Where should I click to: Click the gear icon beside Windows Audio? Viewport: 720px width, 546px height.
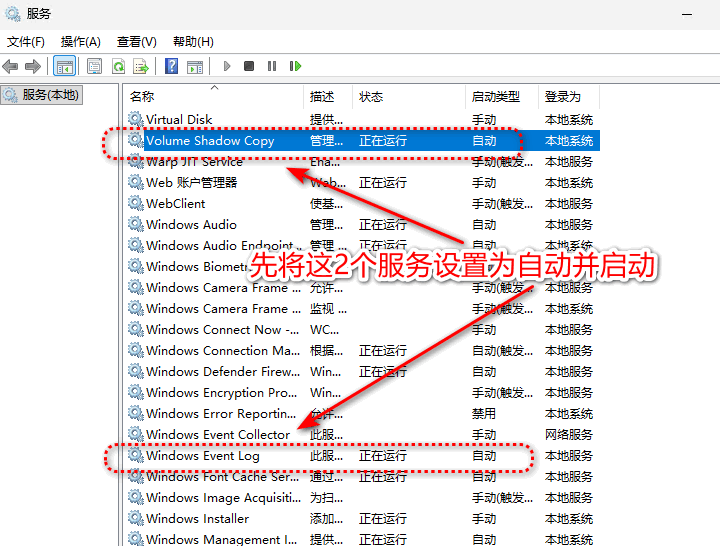pyautogui.click(x=135, y=224)
